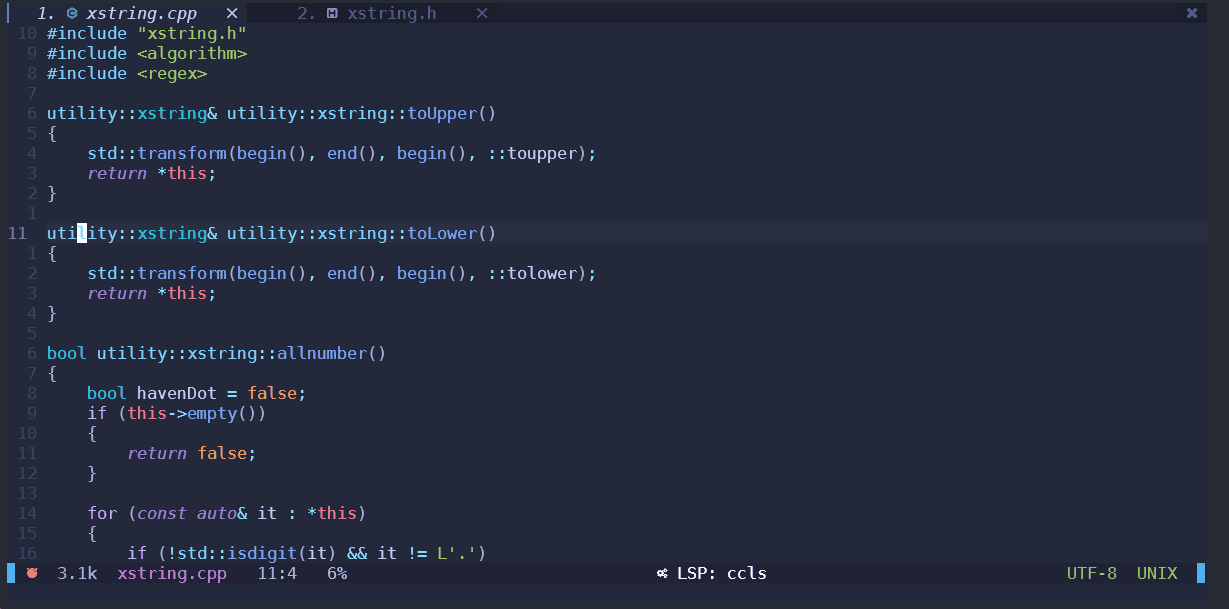Click xstring.cpp filename in the statusline
Viewport: 1229px width, 609px height.
(169, 573)
